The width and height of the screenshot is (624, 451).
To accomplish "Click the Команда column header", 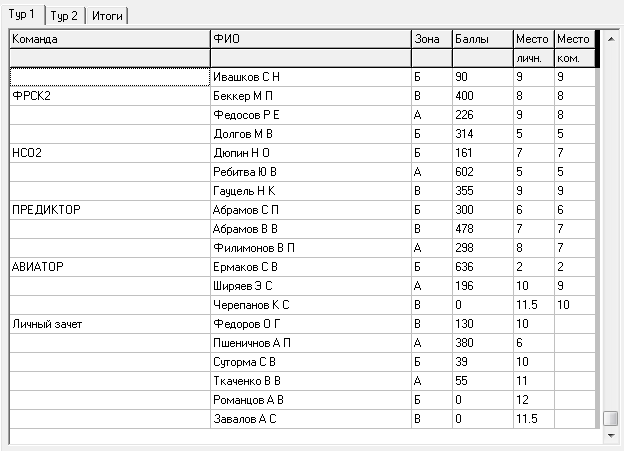I will click(110, 39).
